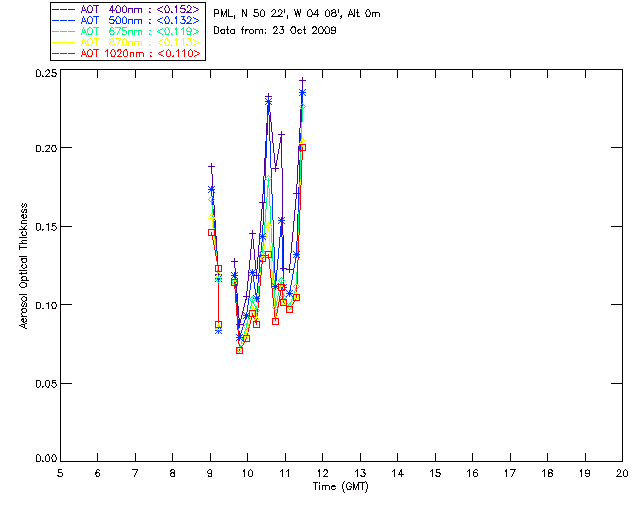
Task: Click the AOT 1020nm legend entry
Action: tap(127, 53)
